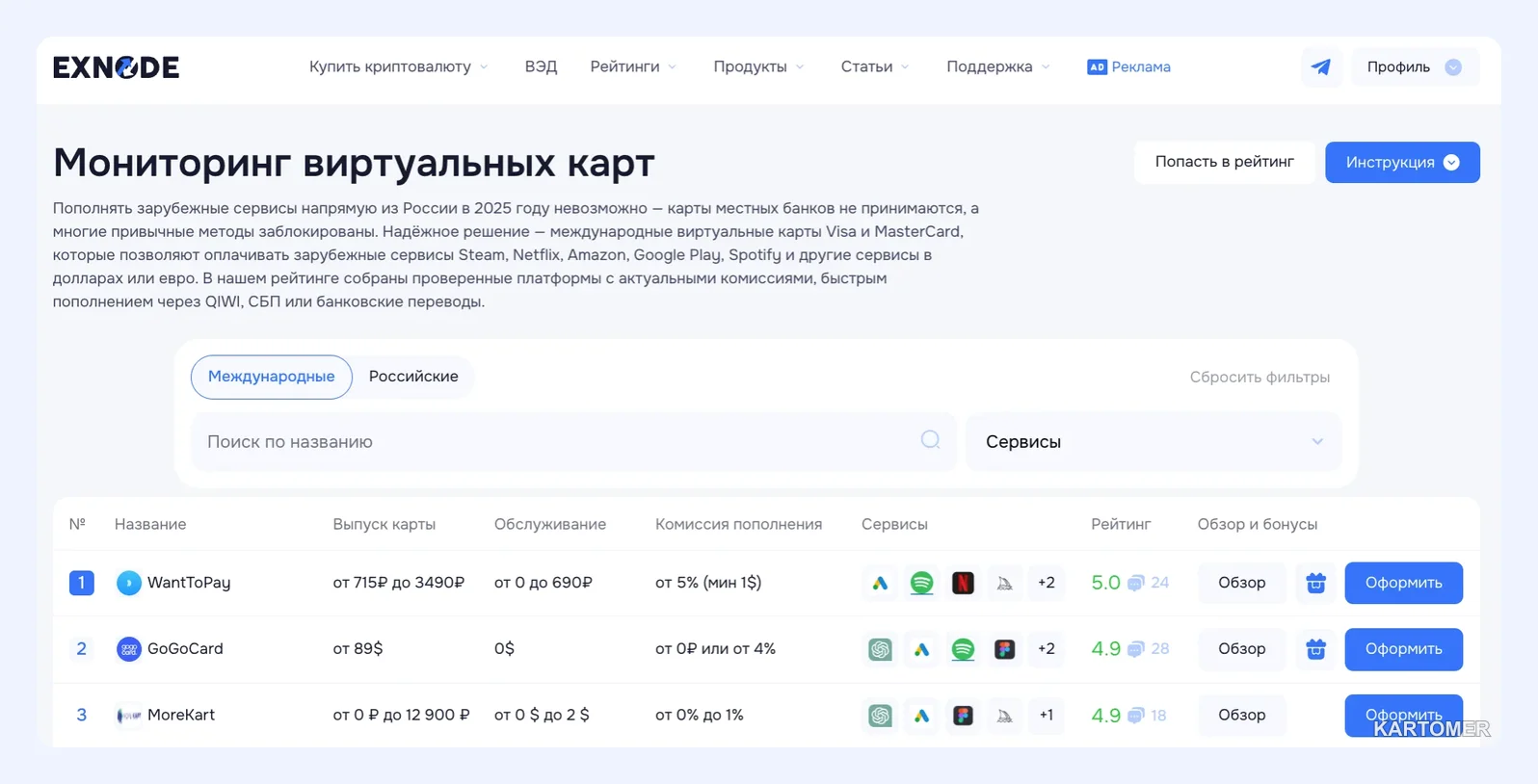Image resolution: width=1538 pixels, height=784 pixels.
Task: Open the Профиль dropdown
Action: [1415, 67]
